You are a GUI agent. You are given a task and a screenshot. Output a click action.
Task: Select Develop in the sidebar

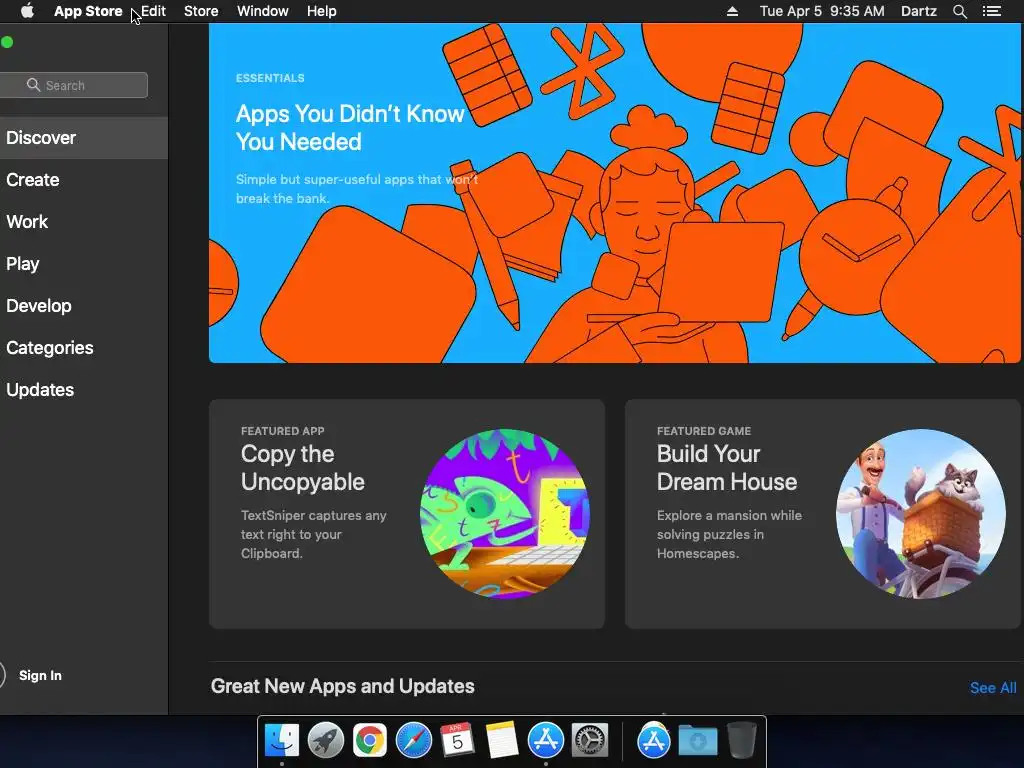coord(84,306)
